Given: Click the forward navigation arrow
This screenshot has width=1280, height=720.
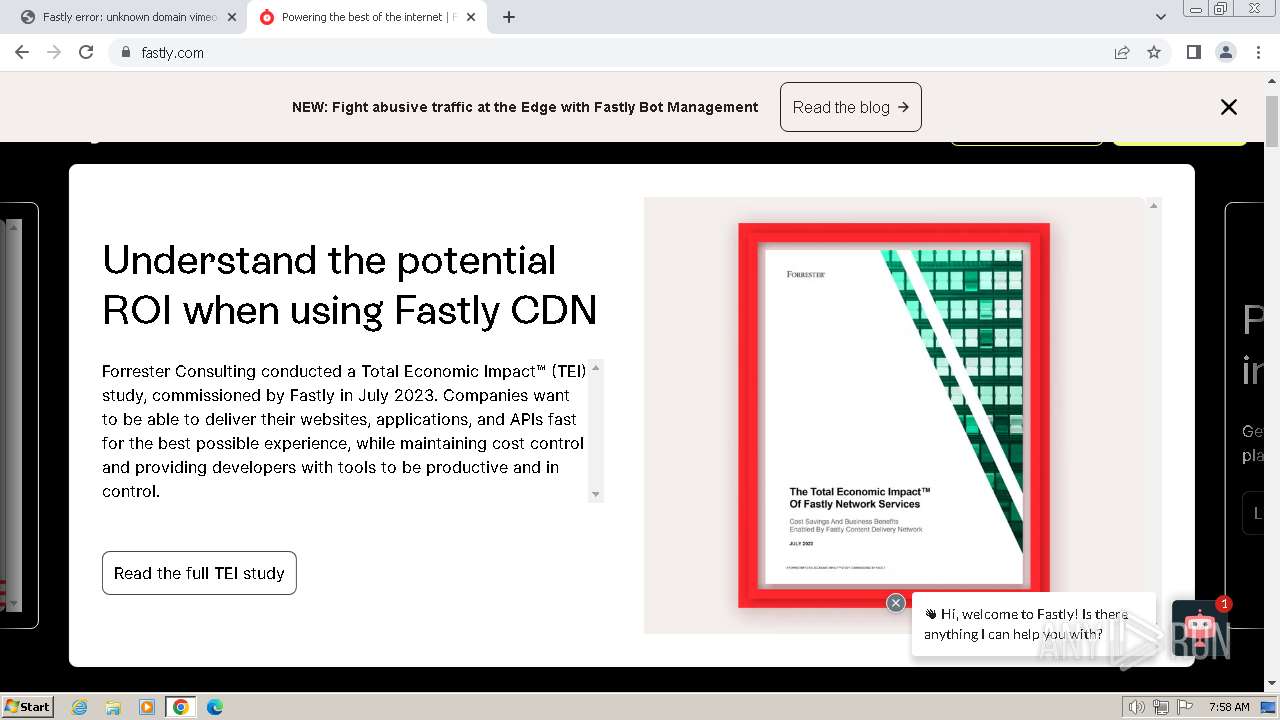Looking at the screenshot, I should click(54, 52).
